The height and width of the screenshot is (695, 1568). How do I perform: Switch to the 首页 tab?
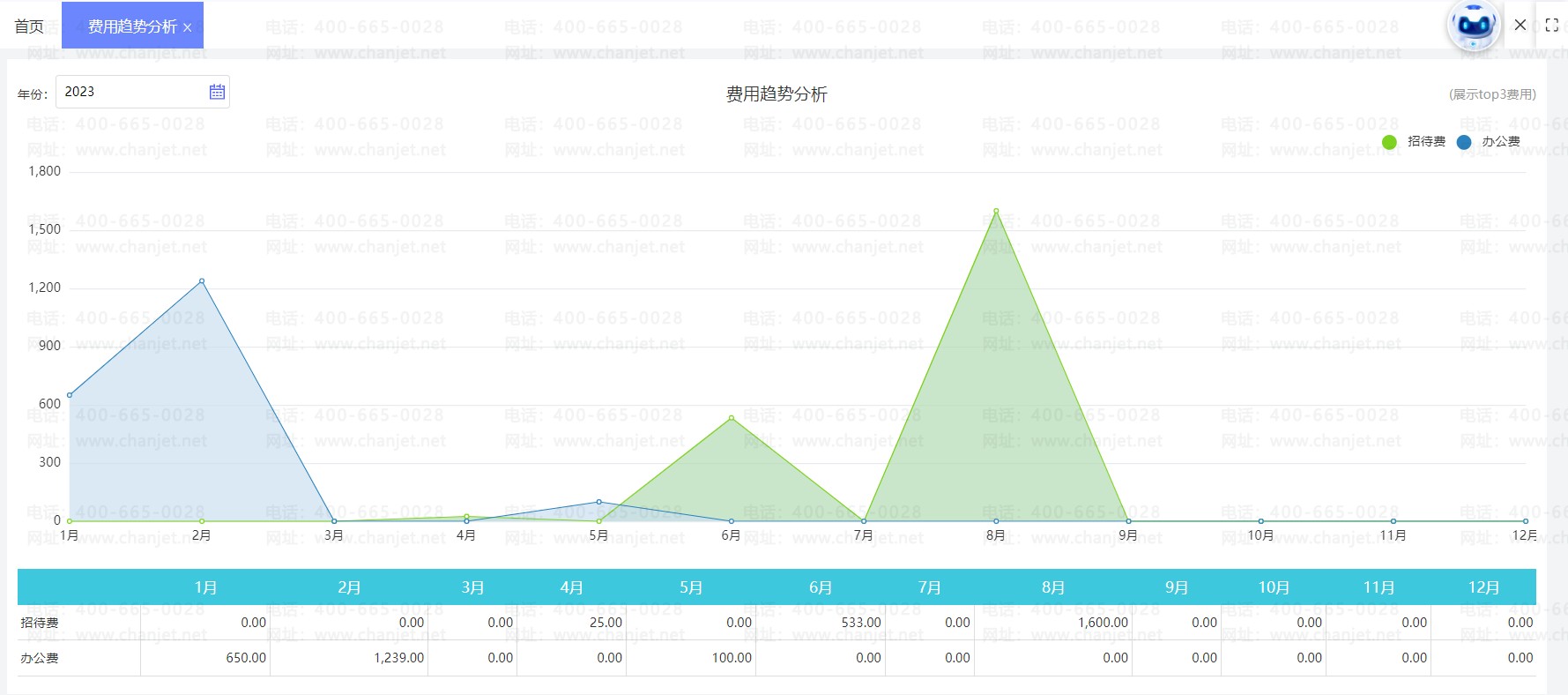click(29, 26)
